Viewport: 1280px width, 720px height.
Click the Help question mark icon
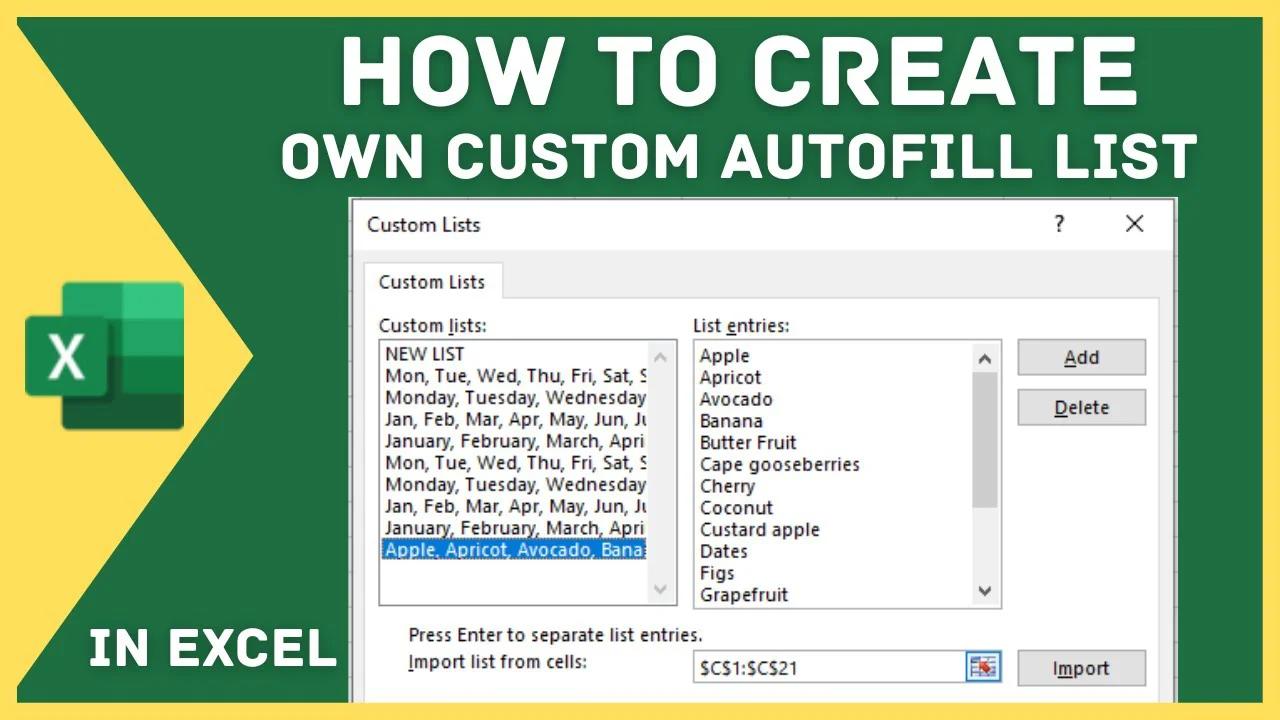click(x=1058, y=224)
